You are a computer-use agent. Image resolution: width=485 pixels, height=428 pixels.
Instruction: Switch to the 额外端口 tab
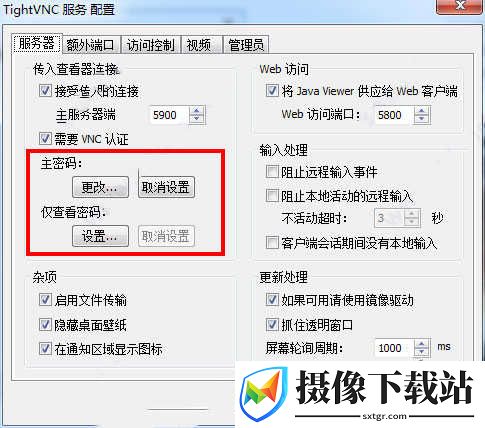90,45
